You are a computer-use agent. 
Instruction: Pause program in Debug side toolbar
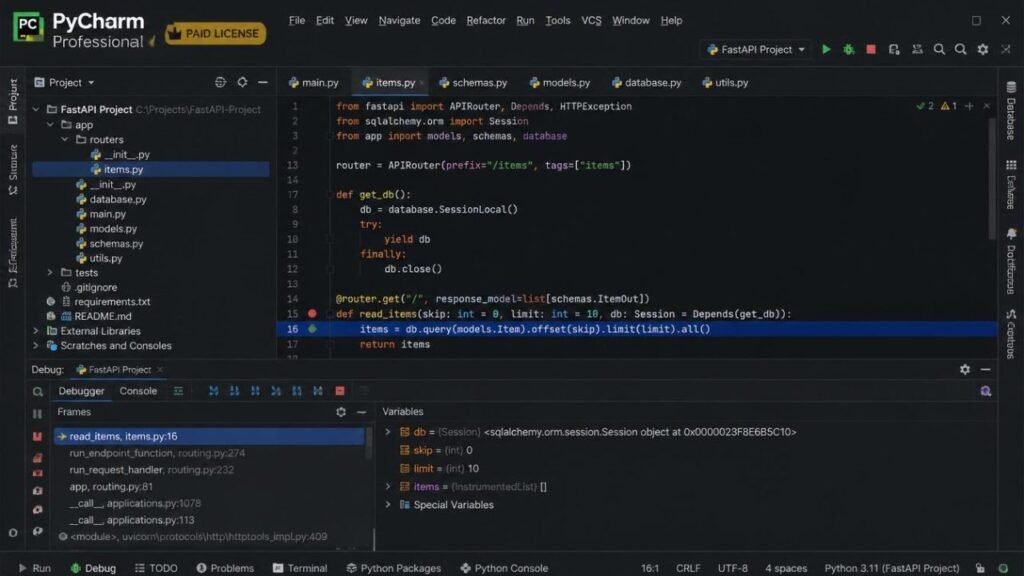pos(37,414)
